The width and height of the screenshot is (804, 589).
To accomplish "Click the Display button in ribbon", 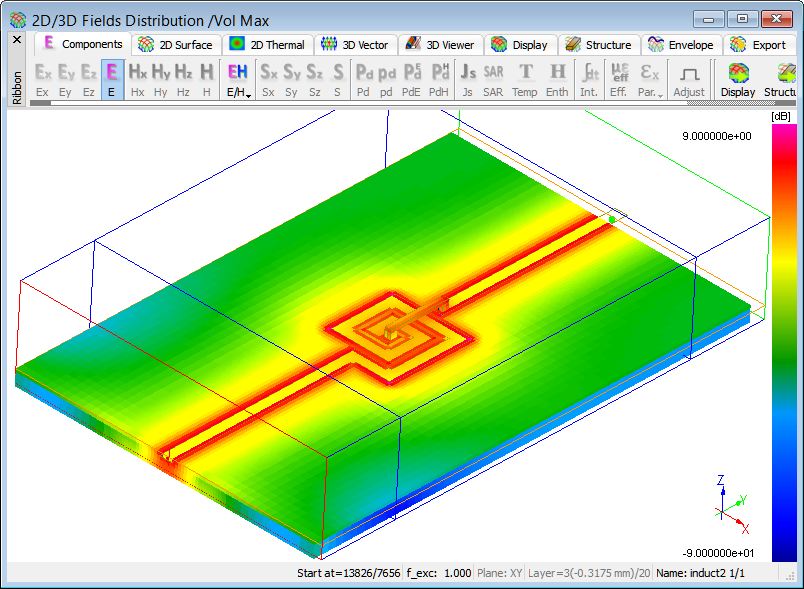I will pos(738,79).
